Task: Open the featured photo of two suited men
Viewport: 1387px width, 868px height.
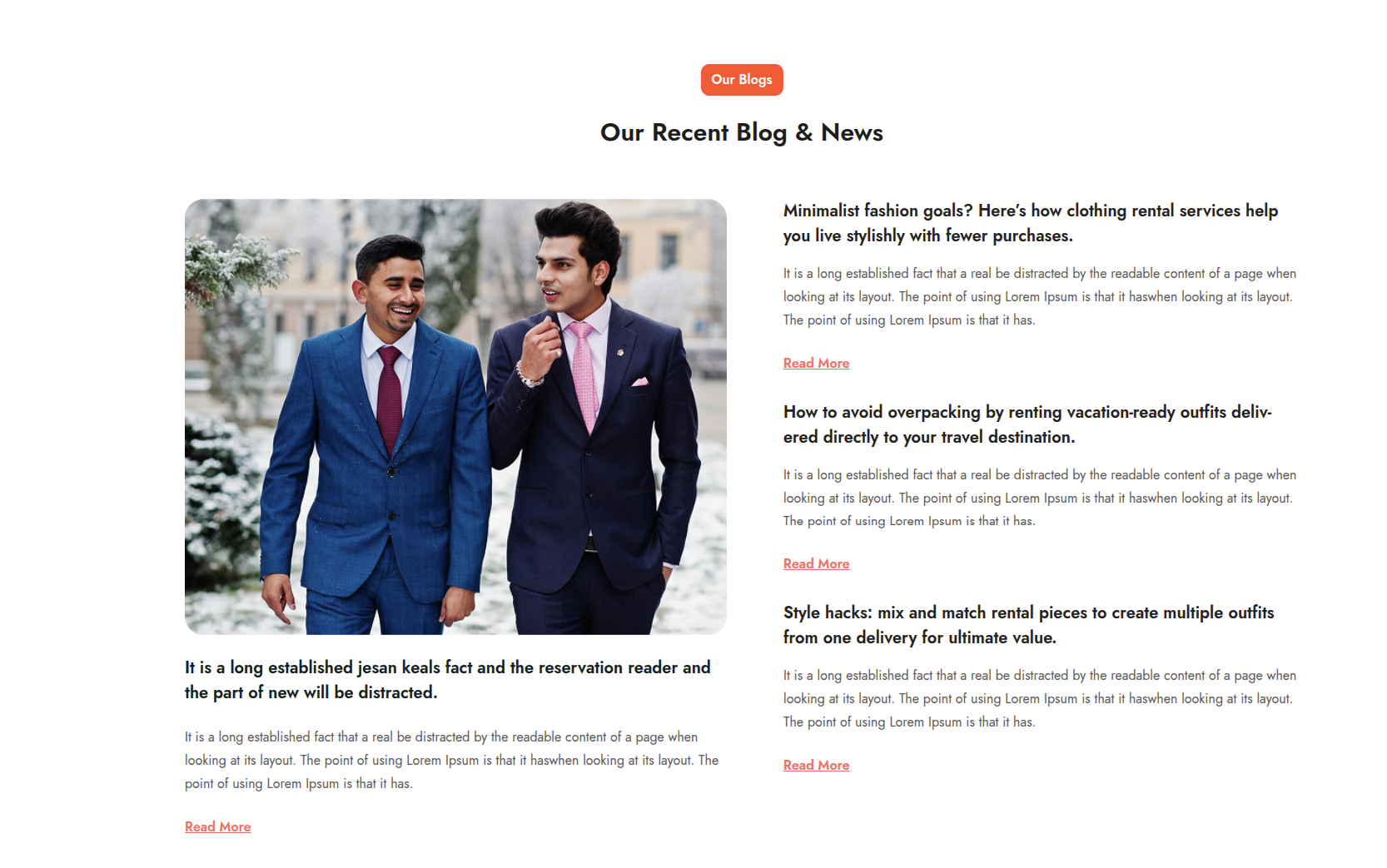Action: [x=455, y=416]
